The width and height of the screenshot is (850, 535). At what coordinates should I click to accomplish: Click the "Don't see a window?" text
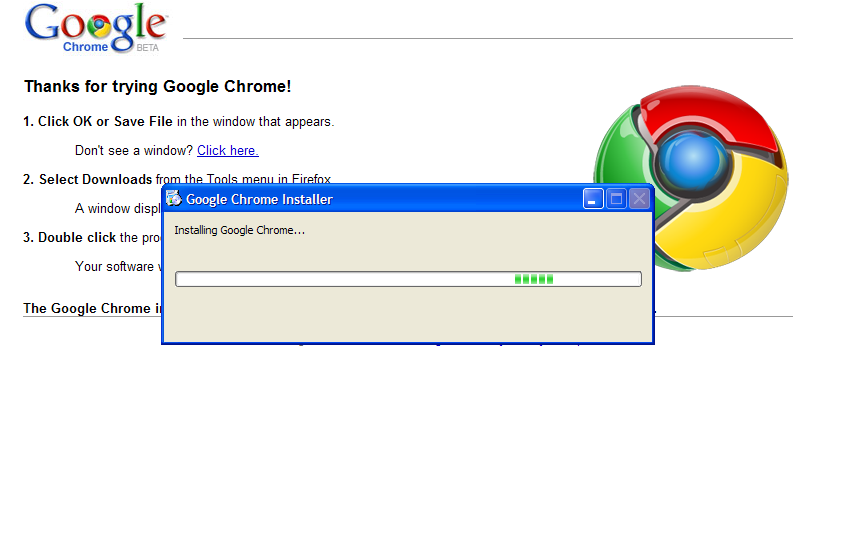(x=134, y=151)
